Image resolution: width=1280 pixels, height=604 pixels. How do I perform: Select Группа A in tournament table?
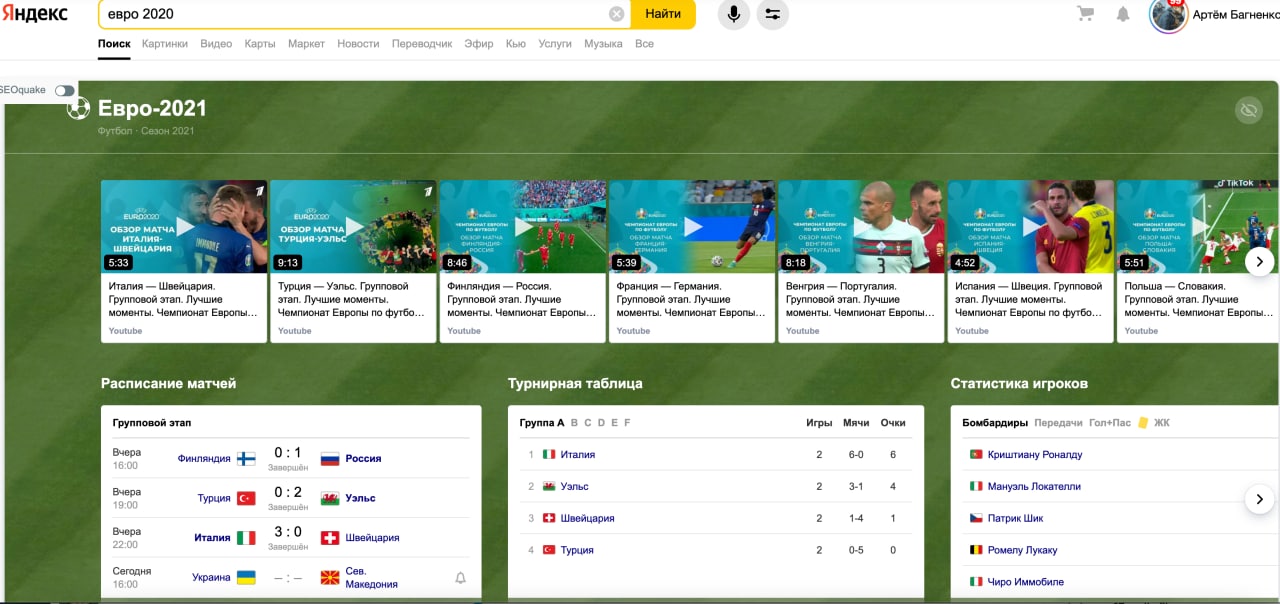pos(542,423)
